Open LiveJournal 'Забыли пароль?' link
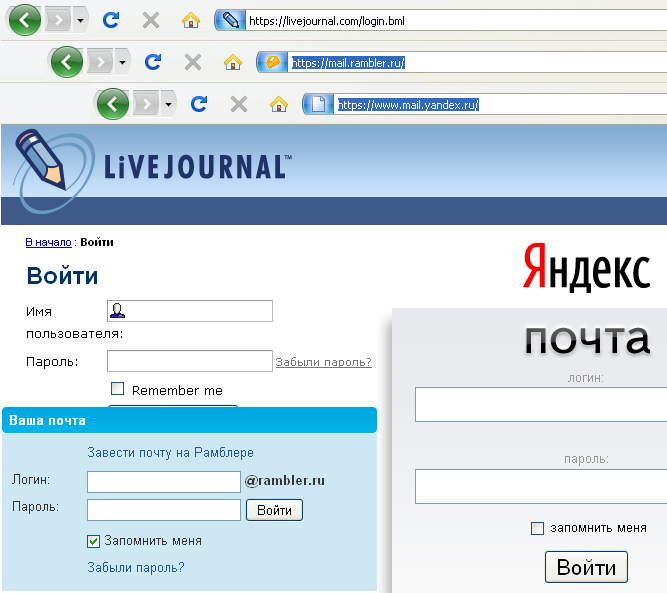The height and width of the screenshot is (593, 667). pos(324,362)
